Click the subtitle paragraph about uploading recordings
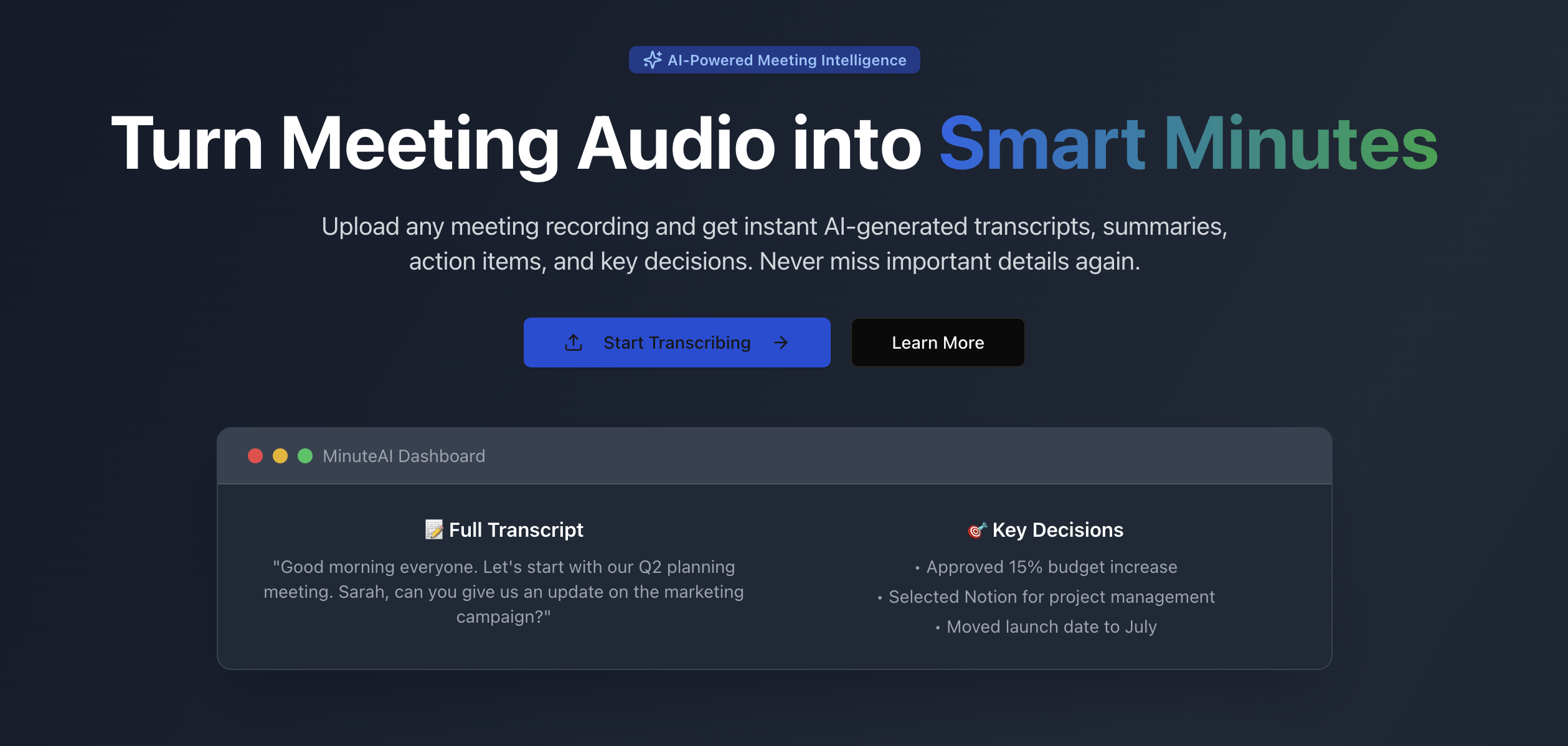This screenshot has width=1568, height=746. tap(774, 243)
